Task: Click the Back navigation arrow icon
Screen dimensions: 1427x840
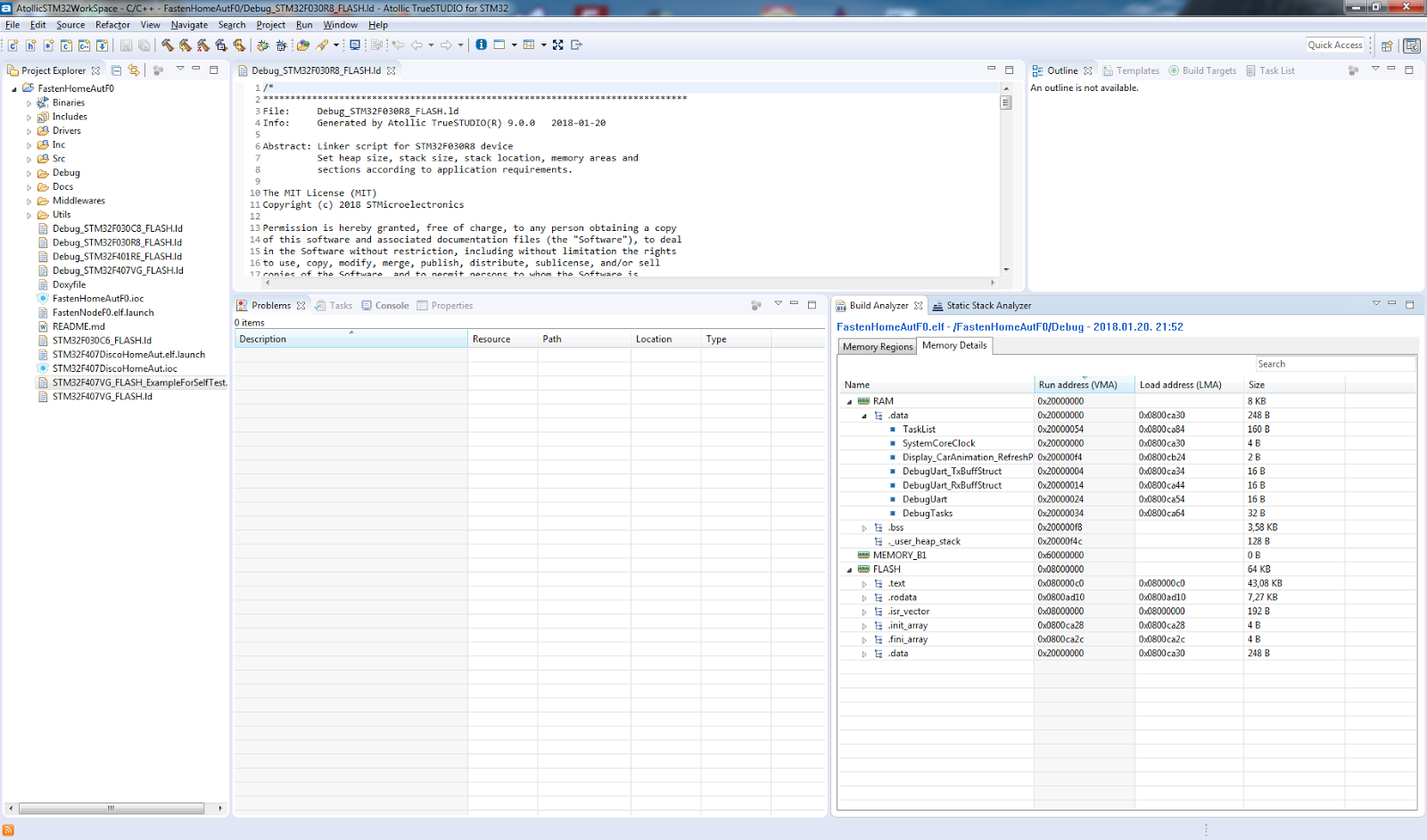Action: (x=417, y=45)
